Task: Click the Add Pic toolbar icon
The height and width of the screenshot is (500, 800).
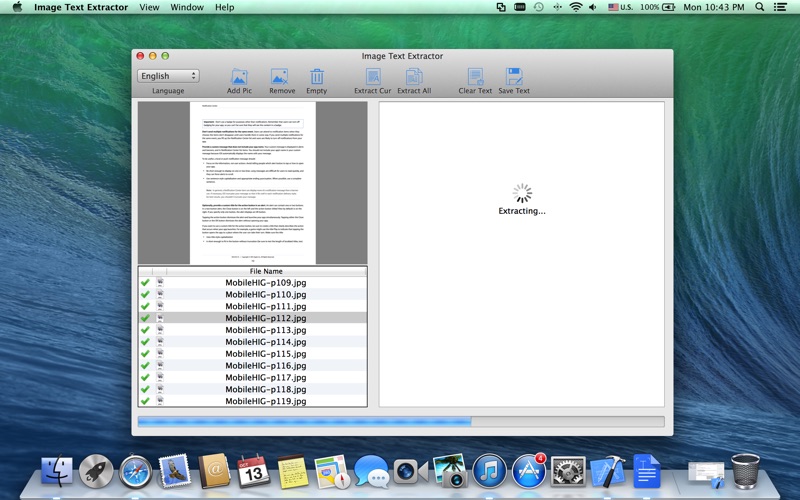Action: click(239, 77)
